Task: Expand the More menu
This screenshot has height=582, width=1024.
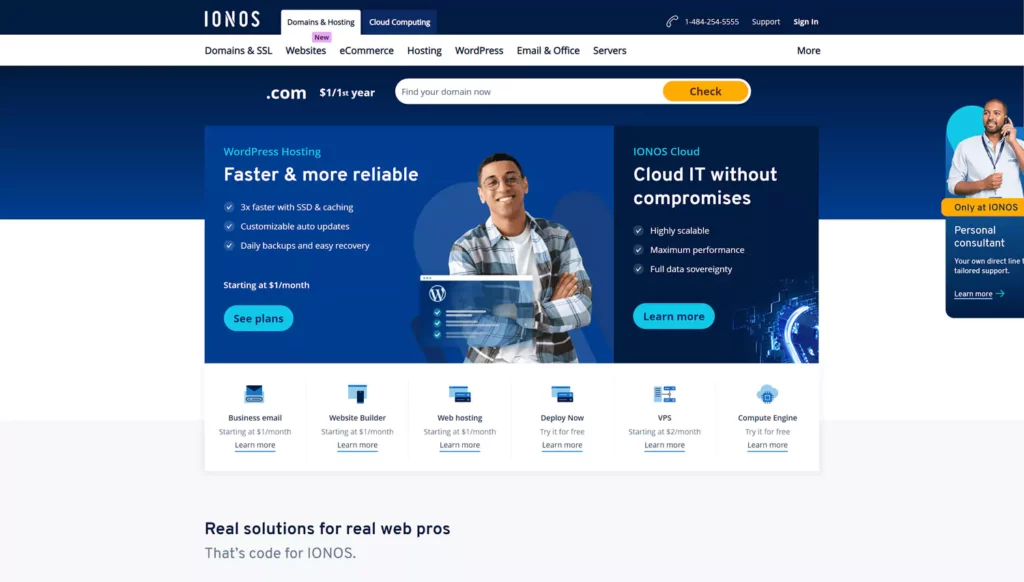Action: [808, 50]
